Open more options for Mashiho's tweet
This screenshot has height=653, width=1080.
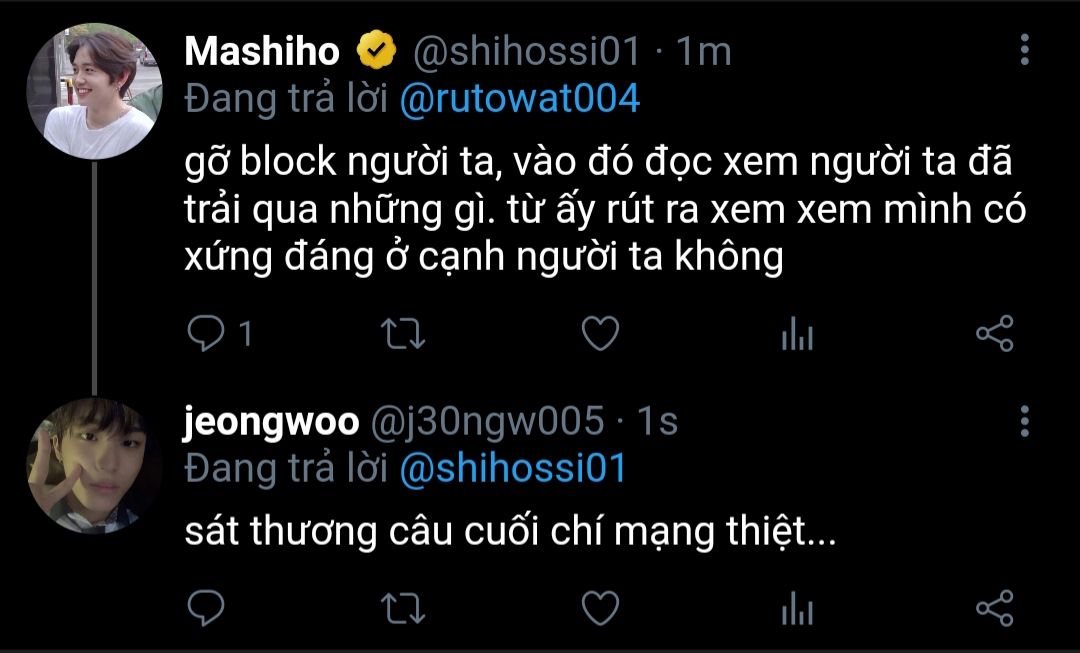[x=1025, y=50]
